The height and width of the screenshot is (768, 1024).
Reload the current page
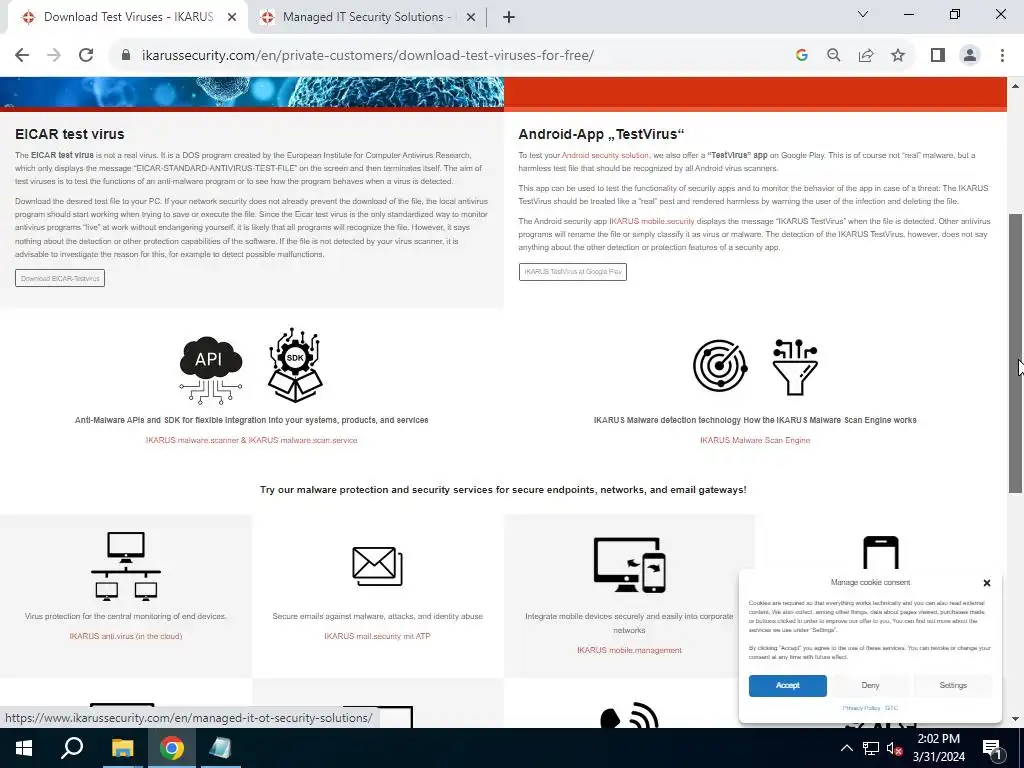pyautogui.click(x=86, y=56)
